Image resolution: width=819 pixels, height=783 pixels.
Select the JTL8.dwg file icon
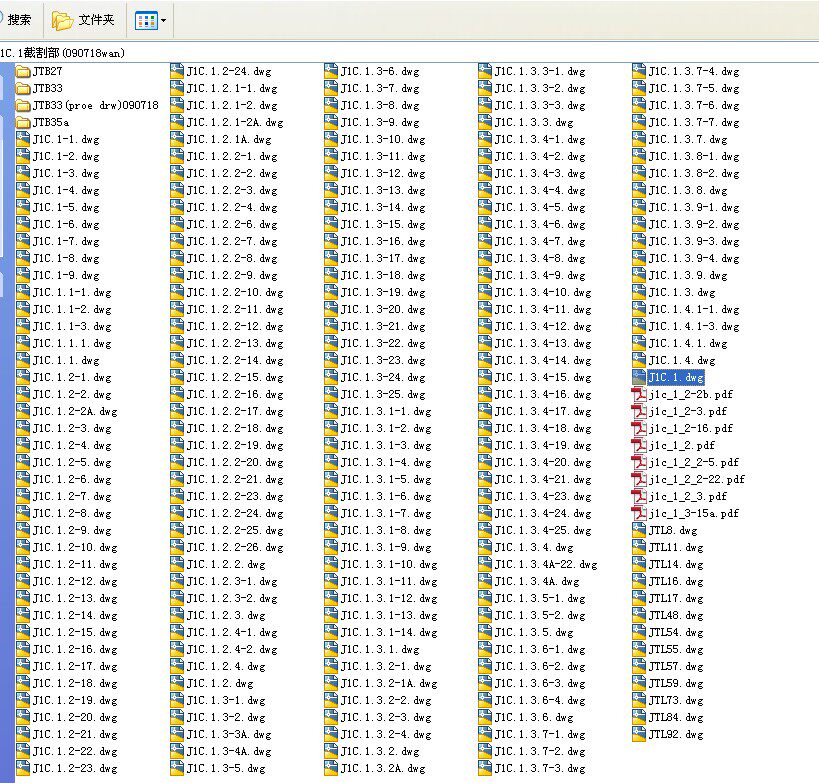(639, 530)
